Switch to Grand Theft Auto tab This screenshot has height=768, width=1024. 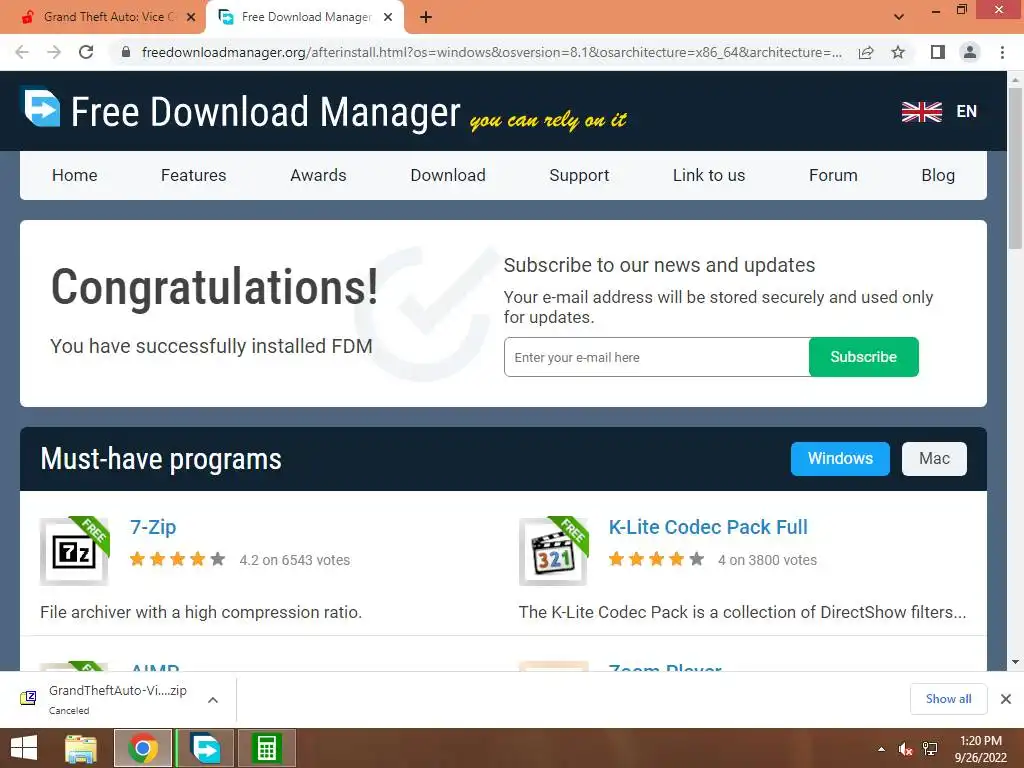[x=108, y=17]
